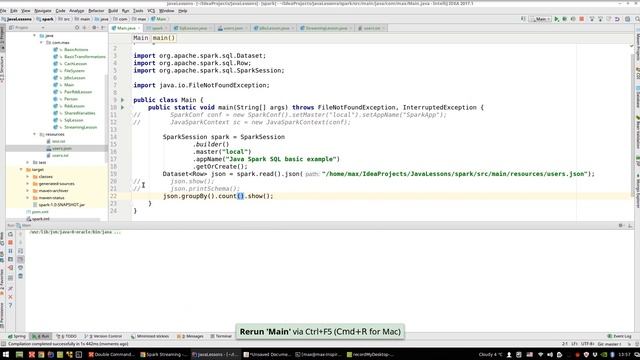Open the Messages tool window button

(x=190, y=336)
